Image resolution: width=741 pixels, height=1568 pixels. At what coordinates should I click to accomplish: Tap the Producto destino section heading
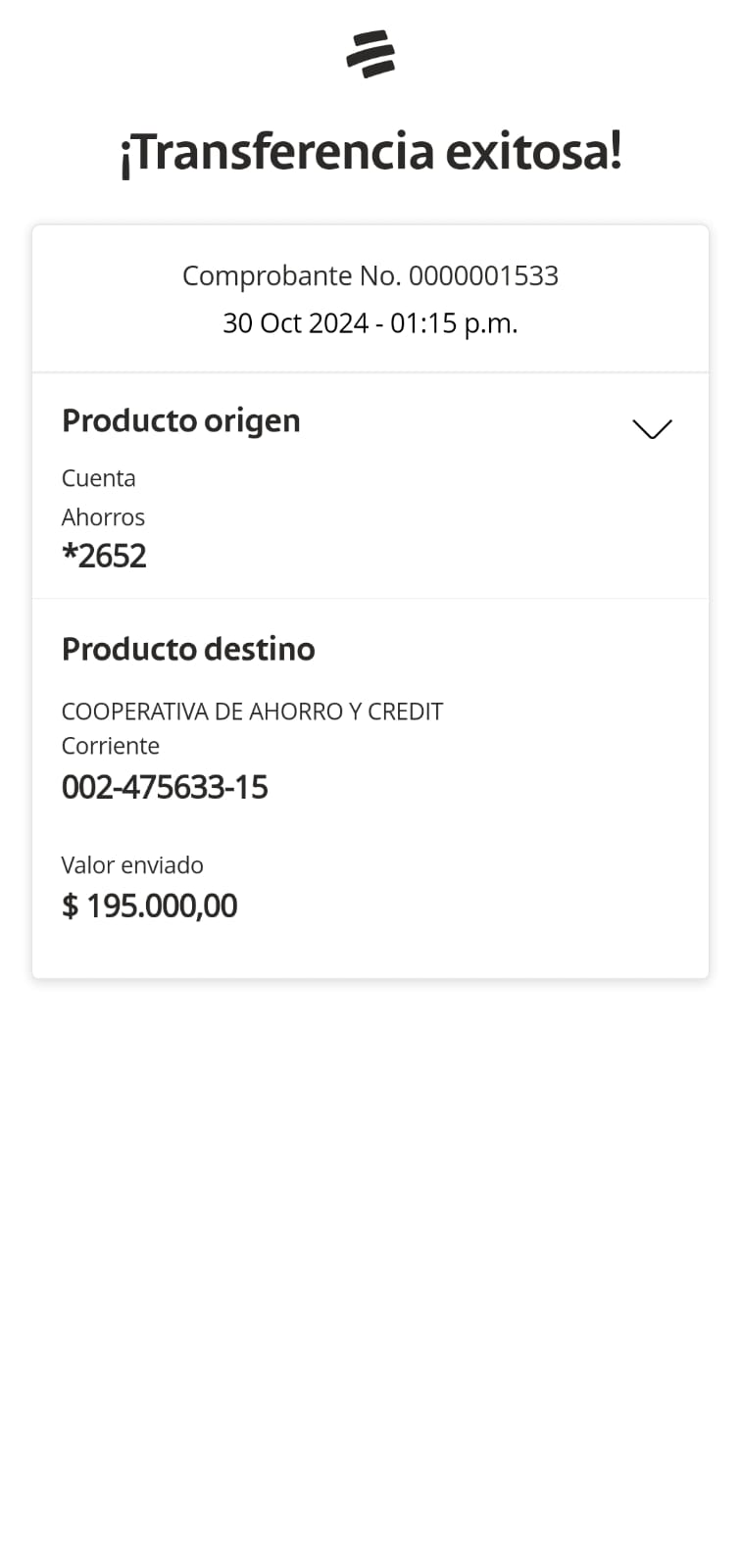(188, 649)
